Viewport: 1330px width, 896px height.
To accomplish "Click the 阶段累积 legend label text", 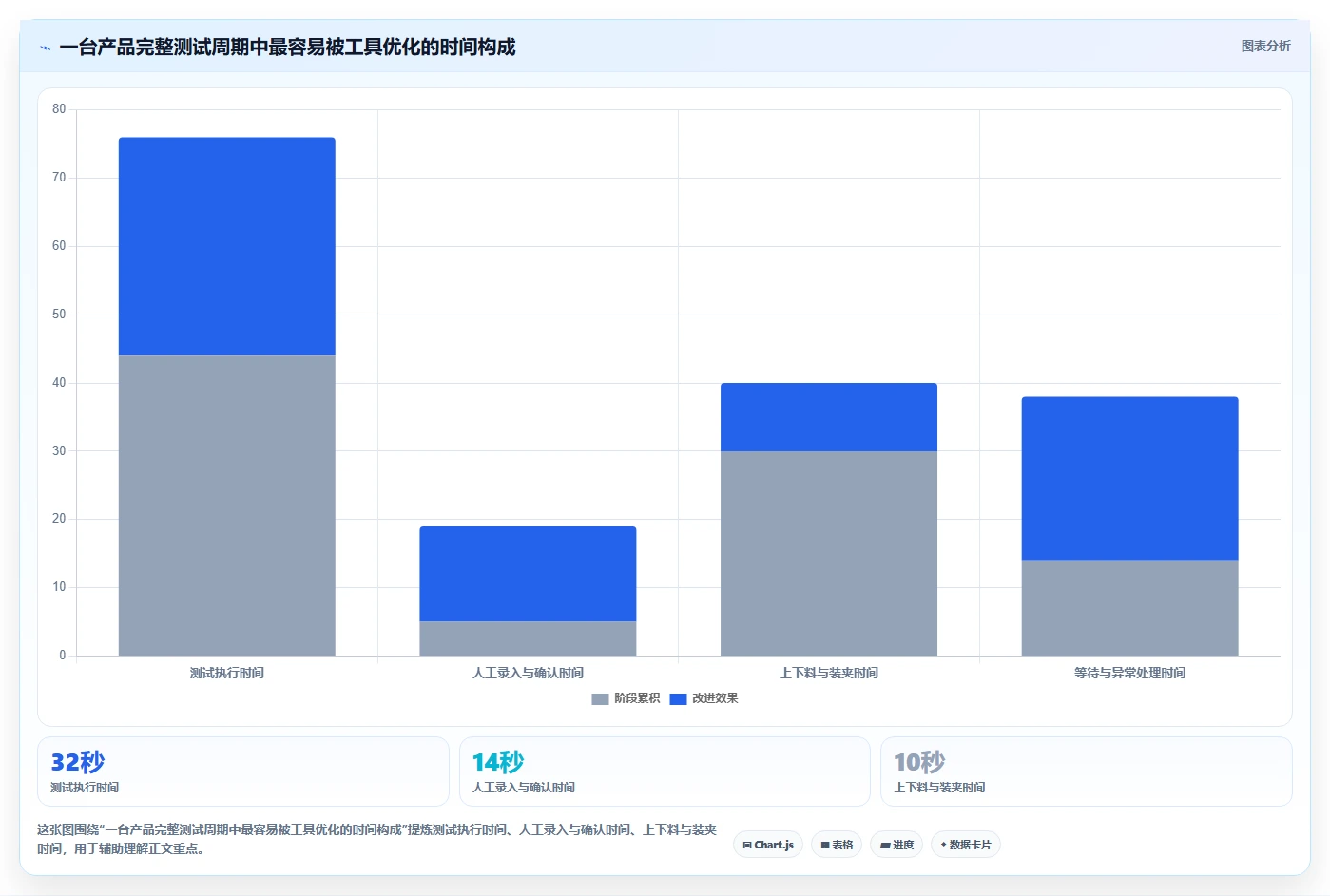I will (x=637, y=698).
